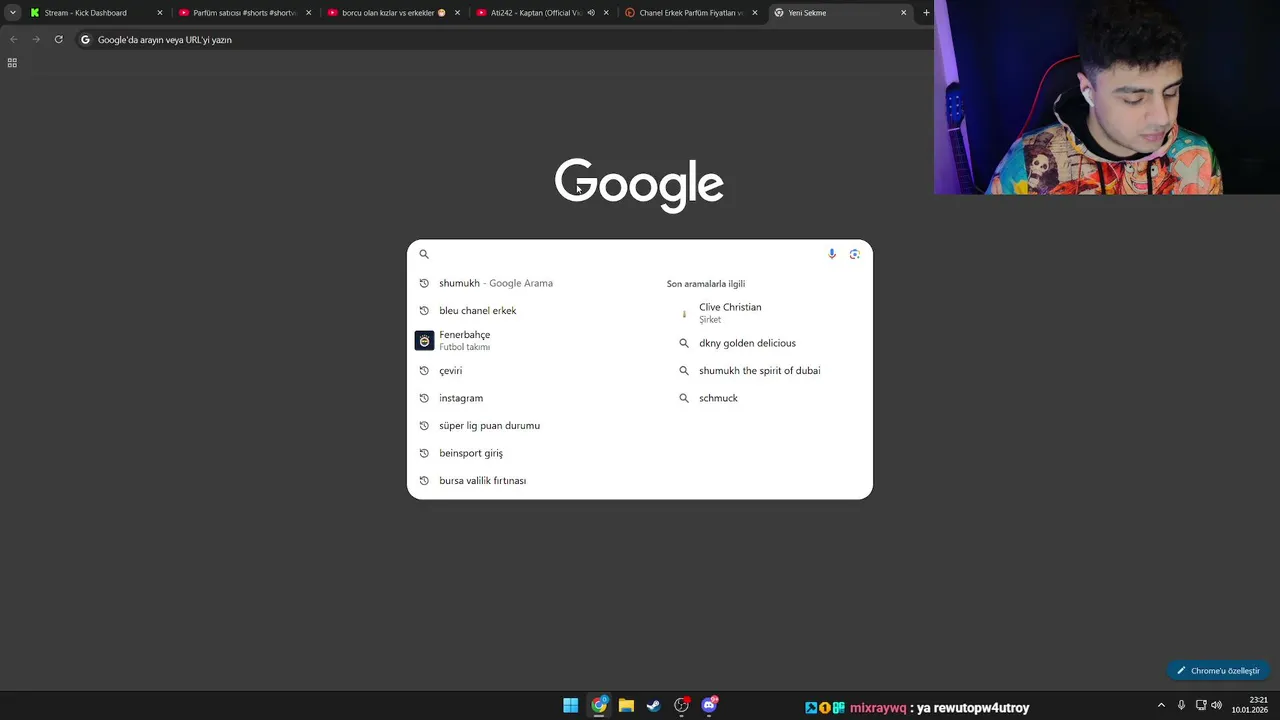Click search icon beside 'dkny golden delicious'

point(684,343)
